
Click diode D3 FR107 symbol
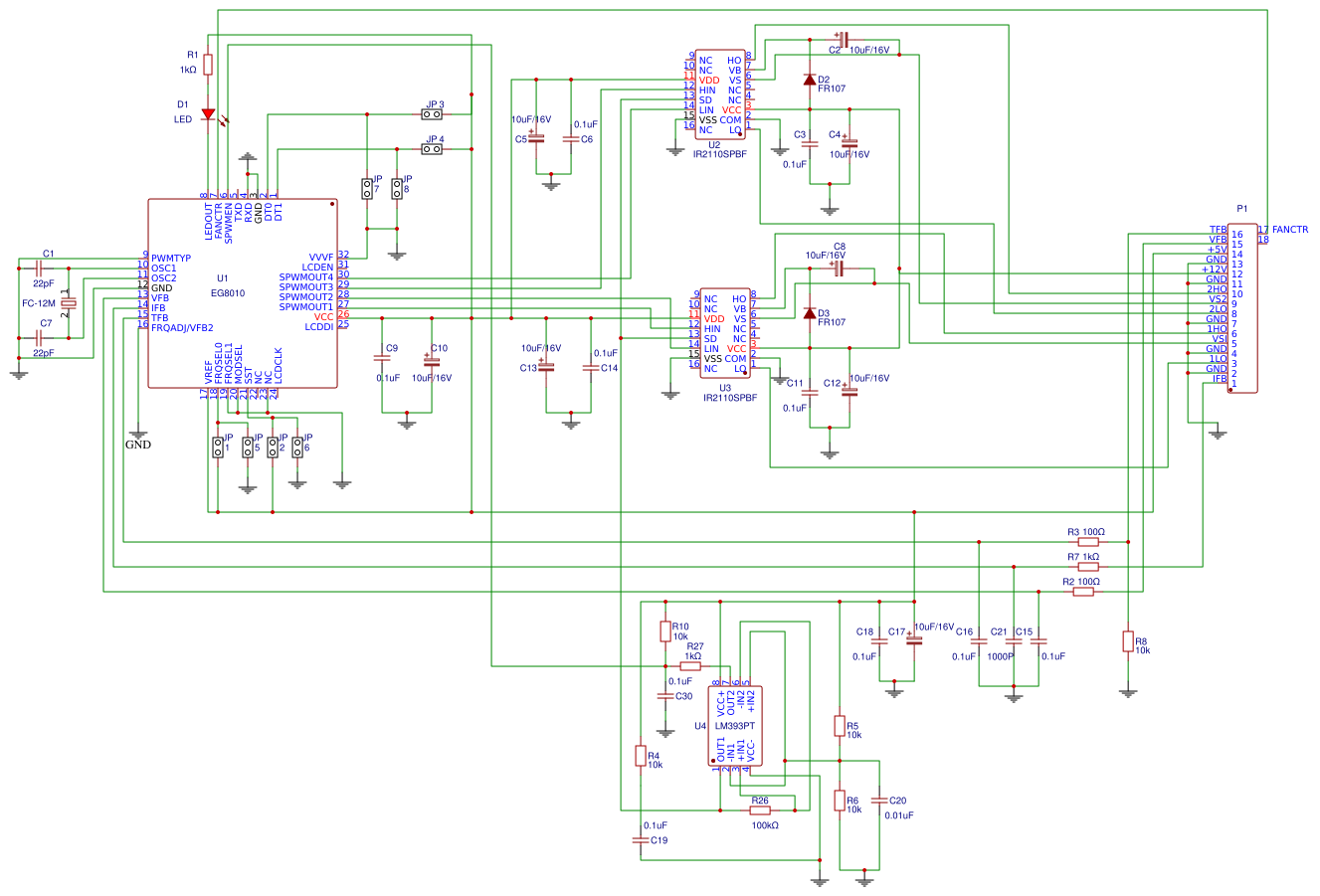coord(810,313)
